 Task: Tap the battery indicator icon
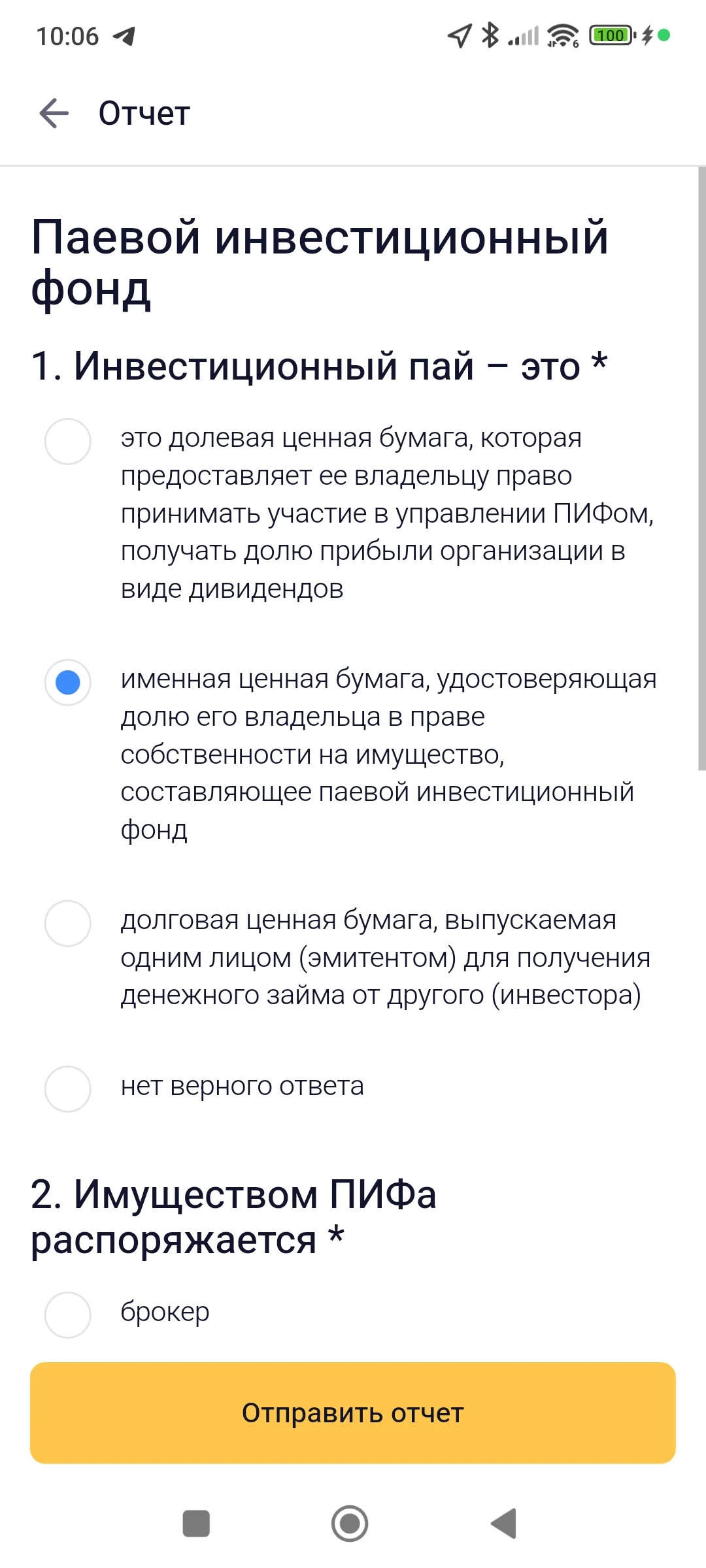pyautogui.click(x=613, y=35)
